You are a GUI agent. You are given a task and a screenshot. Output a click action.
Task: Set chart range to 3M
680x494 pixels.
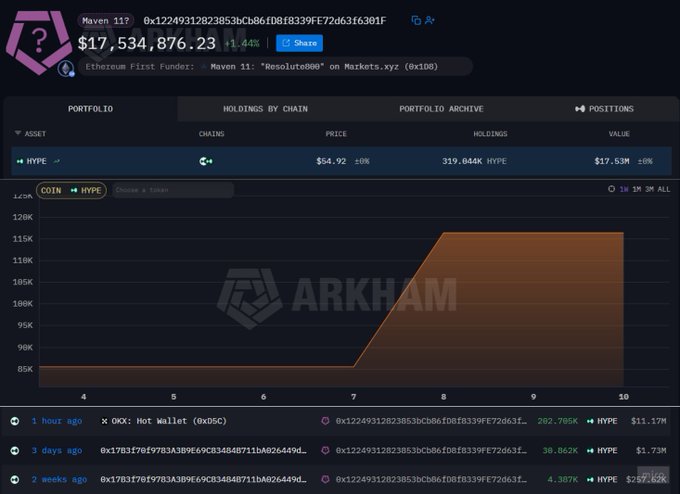[649, 190]
